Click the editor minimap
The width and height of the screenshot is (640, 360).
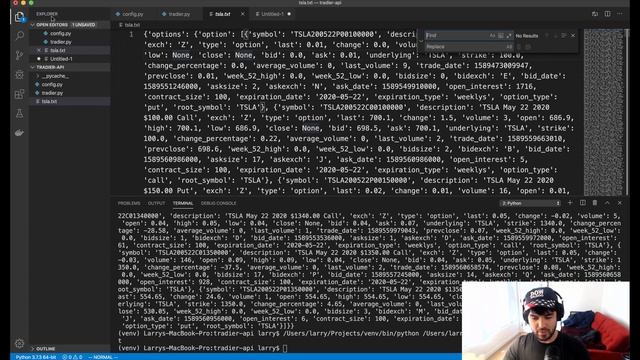point(603,112)
